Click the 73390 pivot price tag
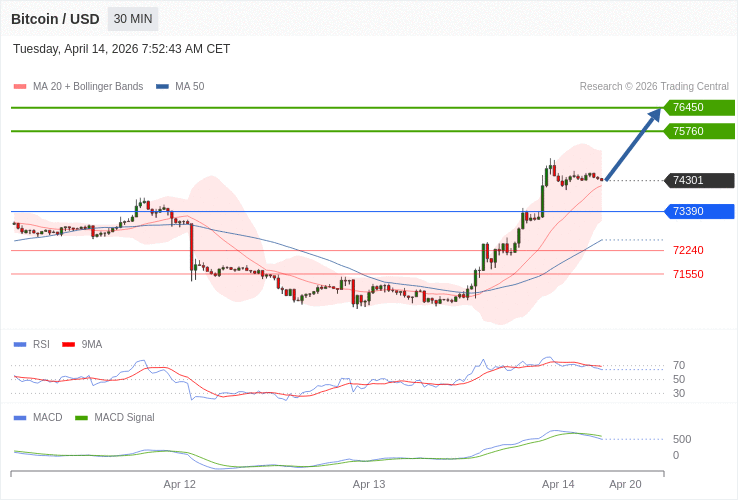 (x=699, y=211)
